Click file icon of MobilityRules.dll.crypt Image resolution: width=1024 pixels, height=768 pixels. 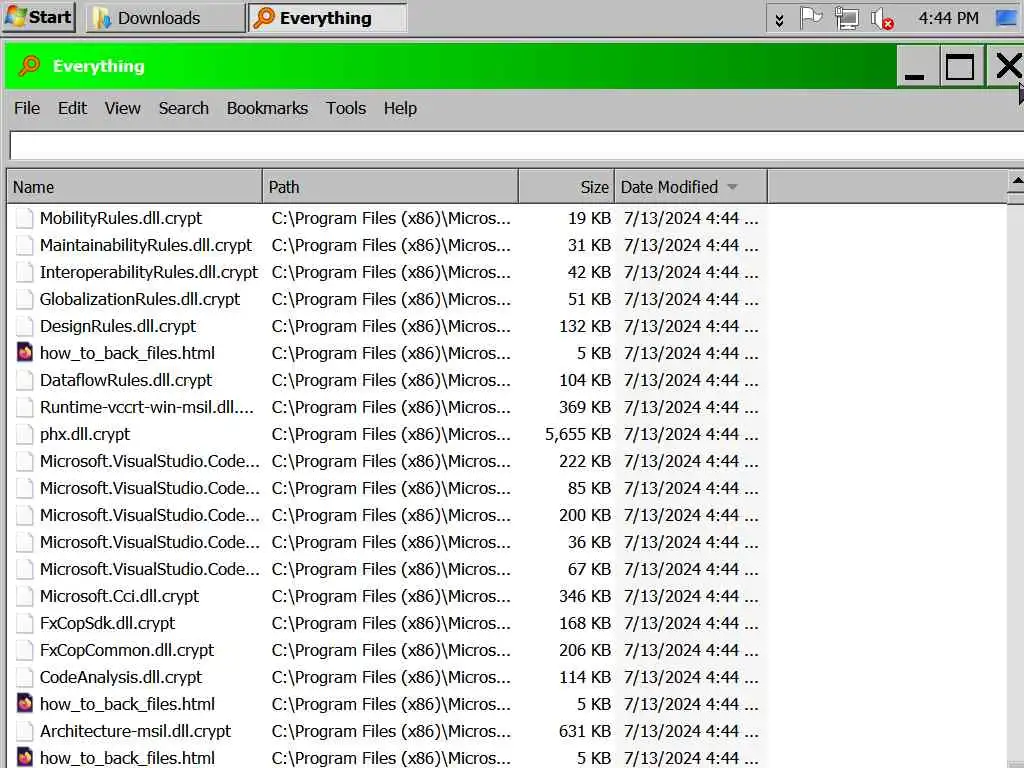point(25,218)
